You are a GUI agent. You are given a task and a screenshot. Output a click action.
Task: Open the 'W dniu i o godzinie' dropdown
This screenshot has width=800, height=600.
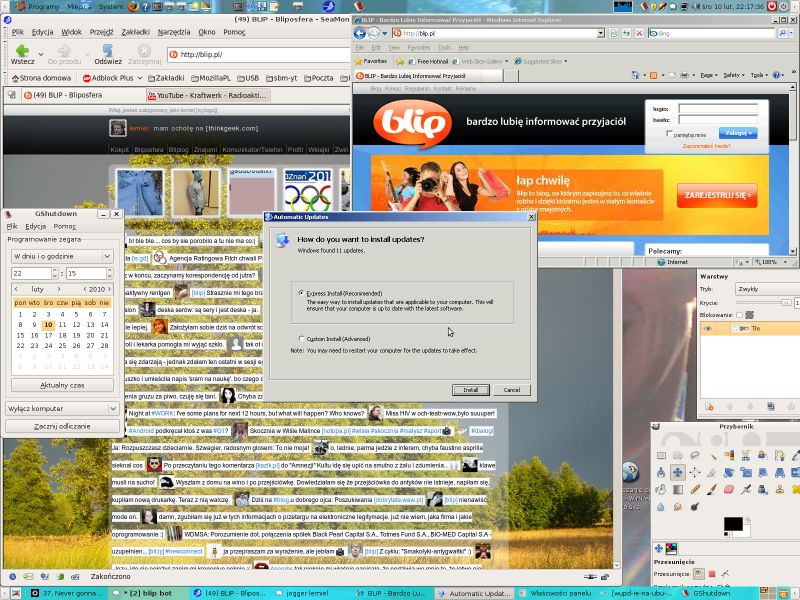[62, 256]
